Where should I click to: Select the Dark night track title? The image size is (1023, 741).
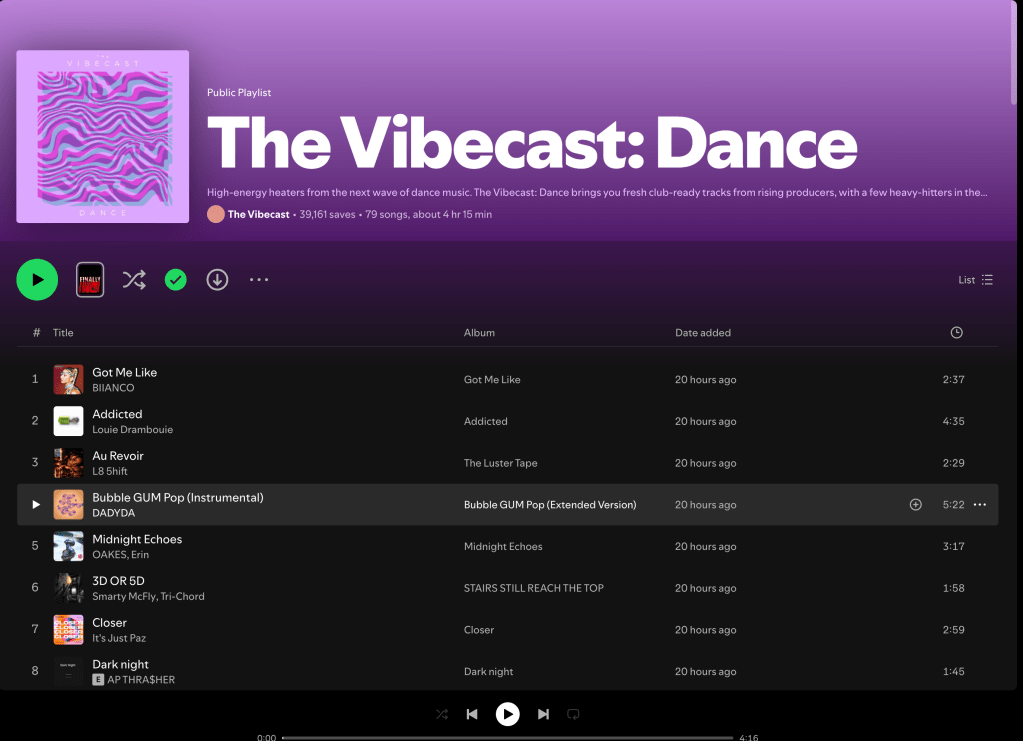pos(121,665)
